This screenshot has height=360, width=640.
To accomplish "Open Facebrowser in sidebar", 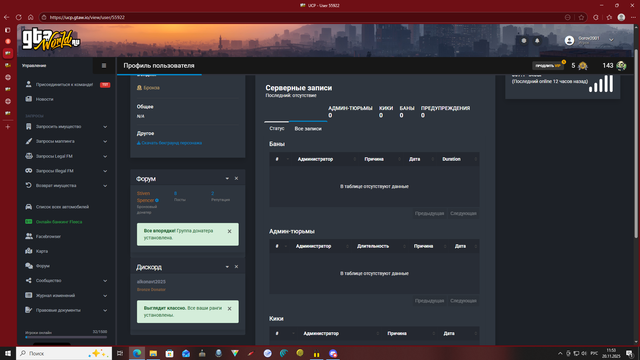I will 48,236.
